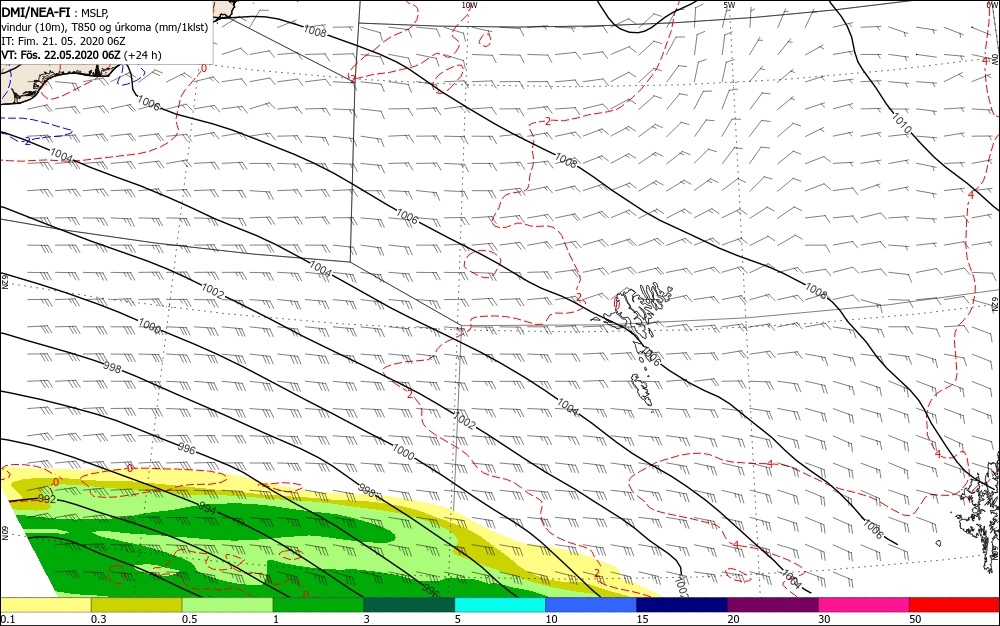
Task: Click the yellow 0.1–0.3 precipitation legend swatch
Action: pos(45,605)
